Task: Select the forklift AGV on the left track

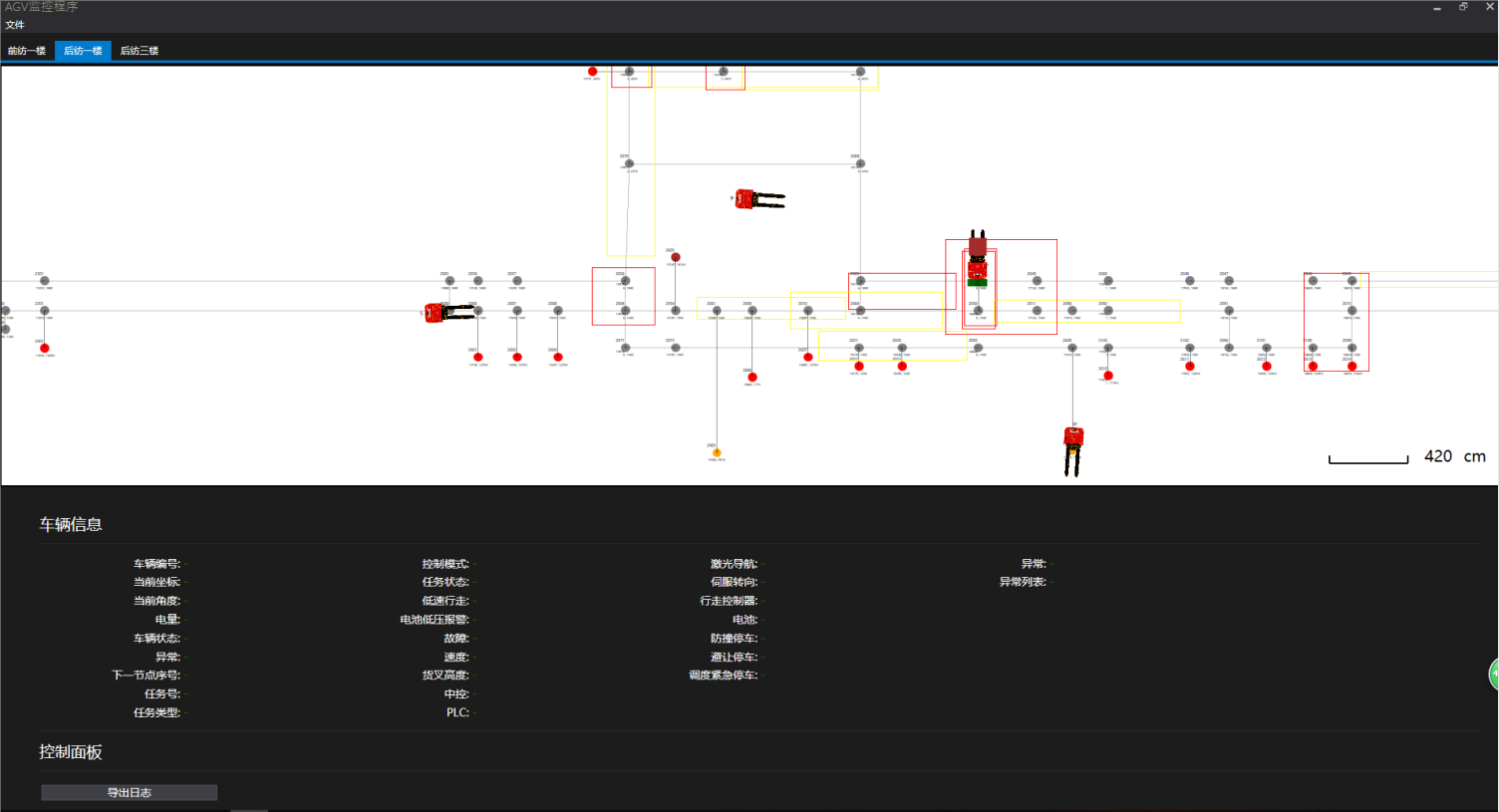Action: tap(448, 313)
